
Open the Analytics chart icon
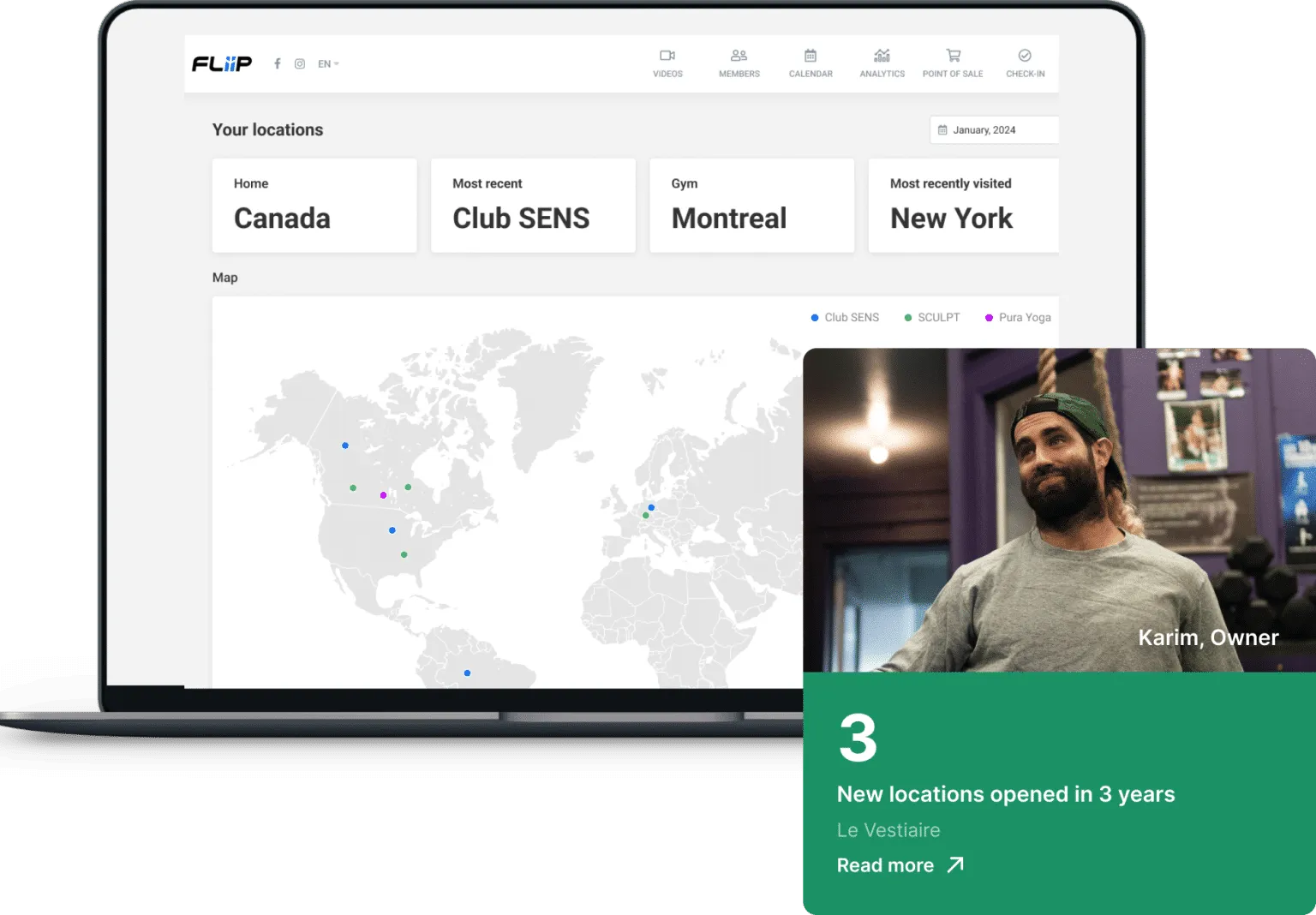[882, 56]
